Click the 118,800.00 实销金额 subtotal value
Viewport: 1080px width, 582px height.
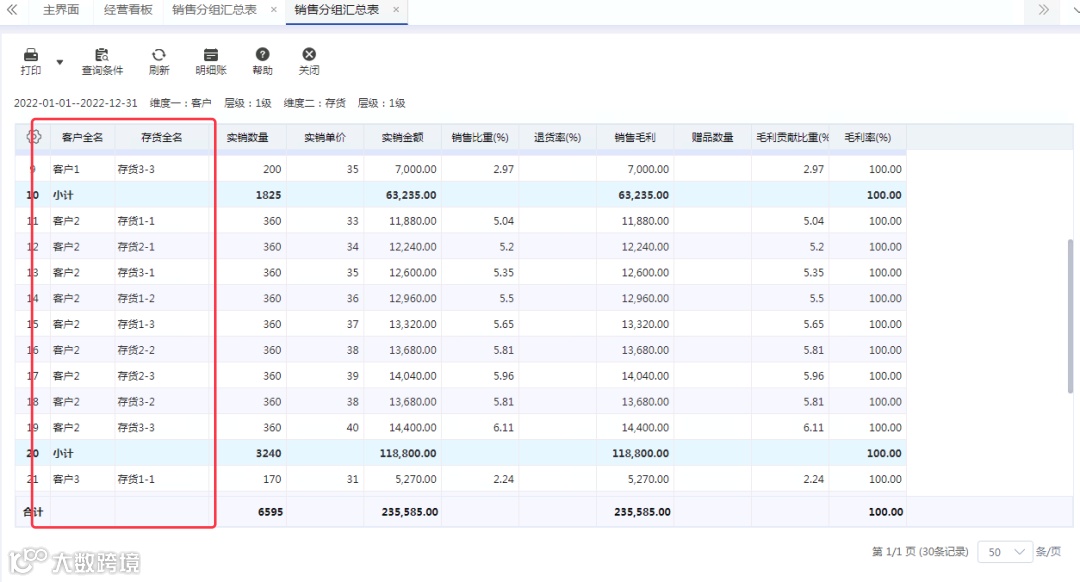(x=408, y=453)
